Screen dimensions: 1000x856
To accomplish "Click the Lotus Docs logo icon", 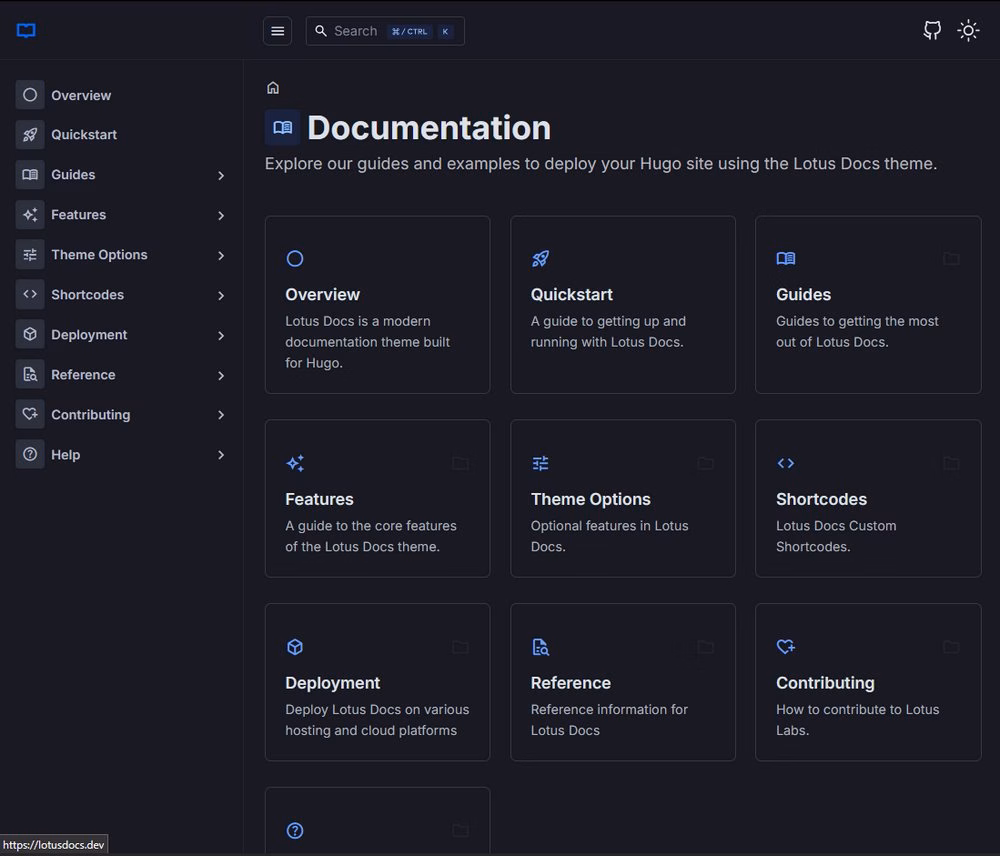I will [26, 31].
